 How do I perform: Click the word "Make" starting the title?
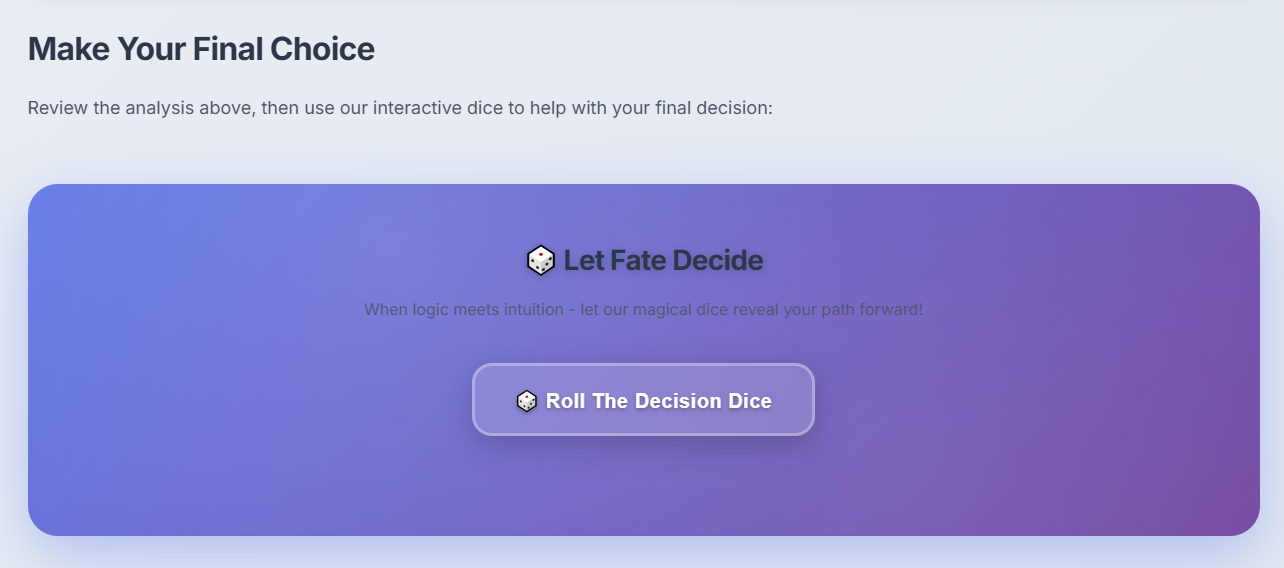[68, 48]
